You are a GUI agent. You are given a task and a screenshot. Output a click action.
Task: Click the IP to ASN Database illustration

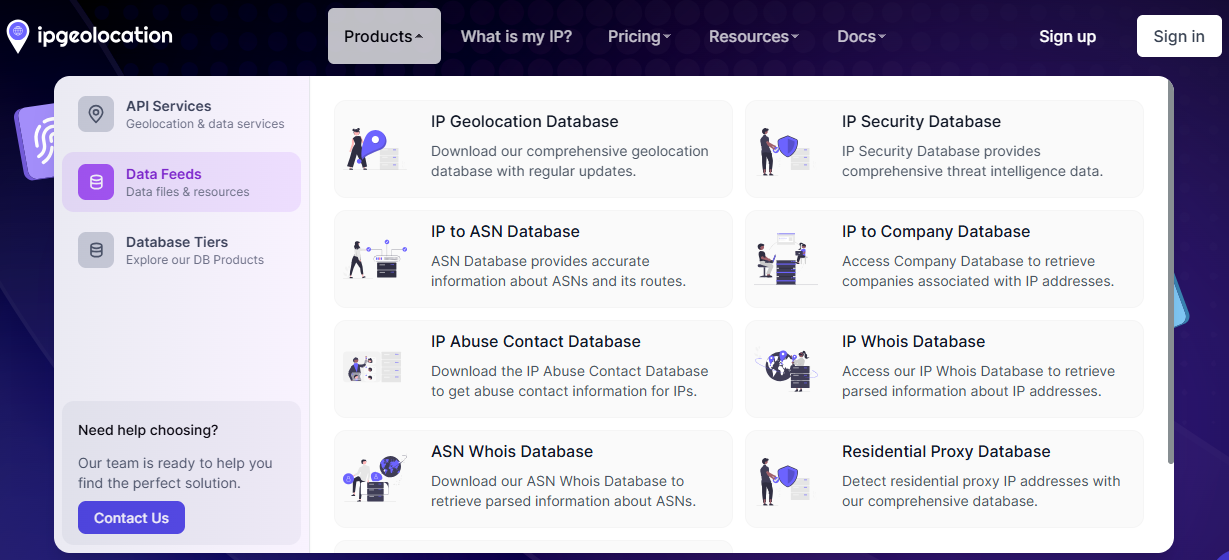374,259
